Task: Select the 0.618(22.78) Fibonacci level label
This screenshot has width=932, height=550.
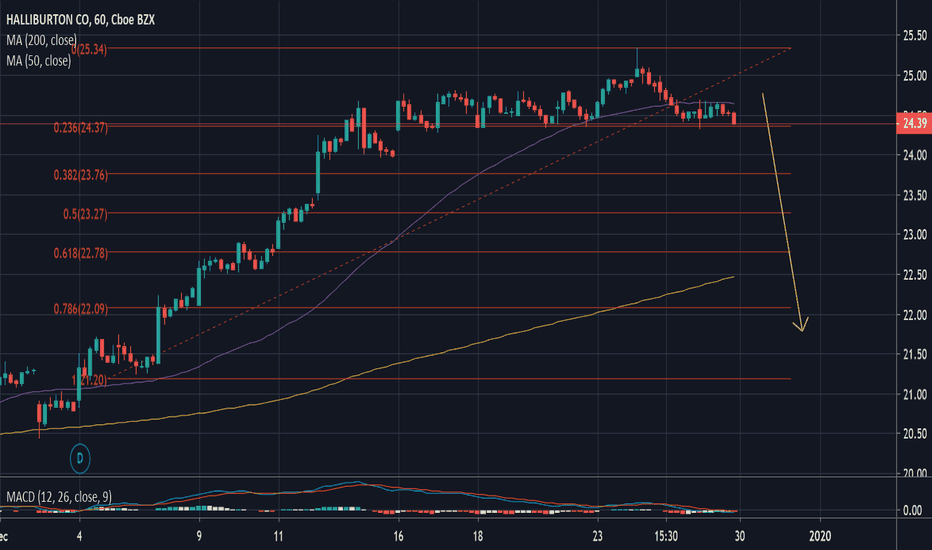Action: pos(81,253)
